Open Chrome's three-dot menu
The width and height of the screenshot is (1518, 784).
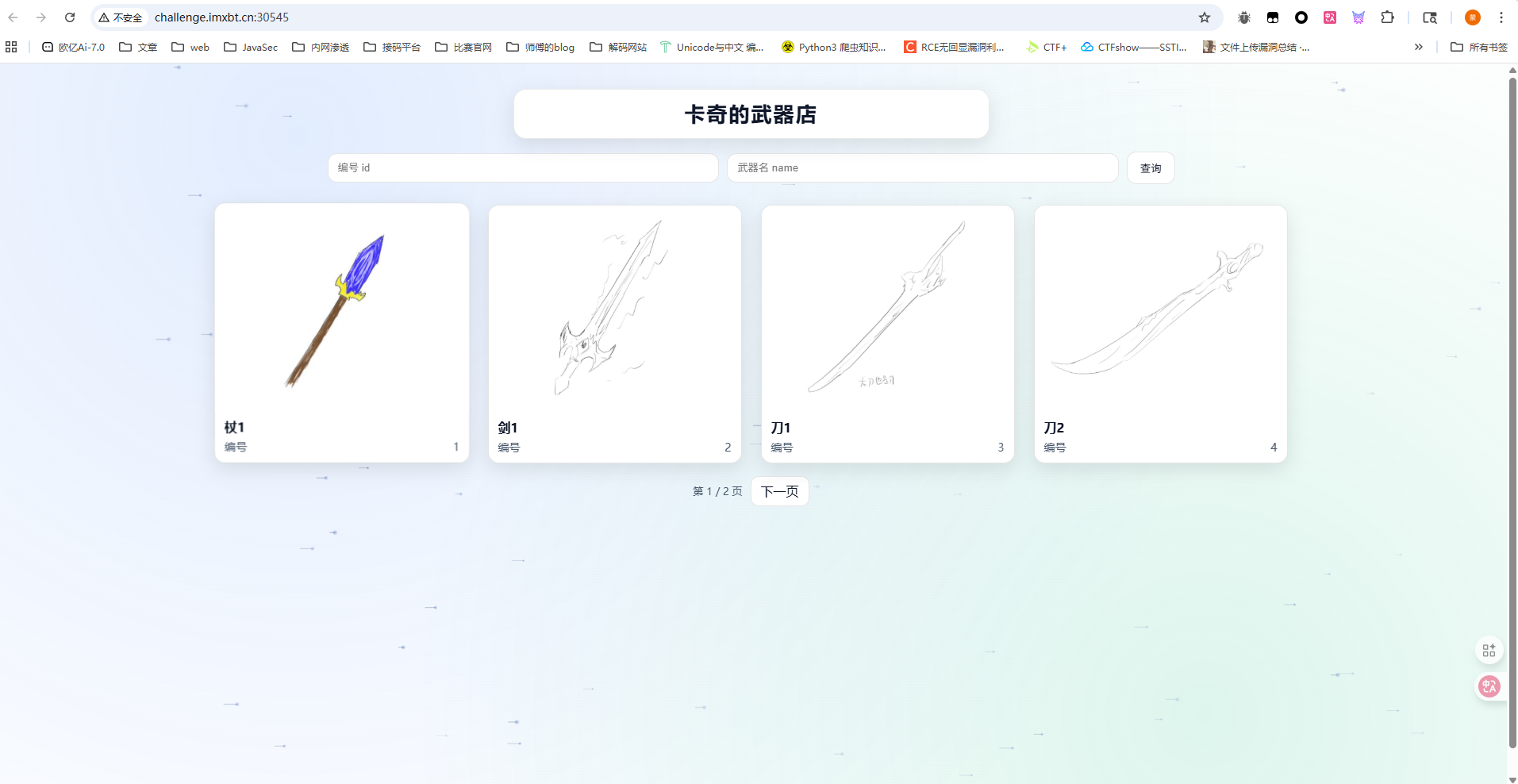coord(1501,17)
